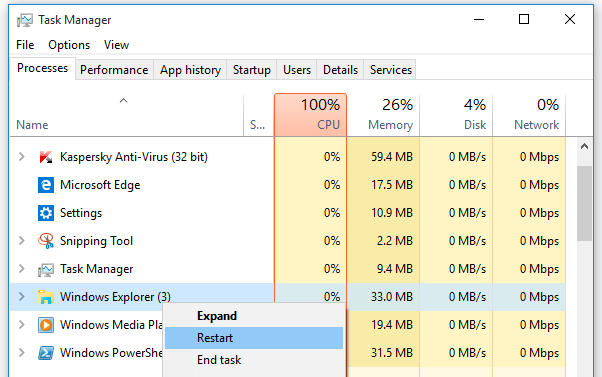Click the 10.9 MB memory value
Image resolution: width=602 pixels, height=377 pixels.
coord(392,213)
